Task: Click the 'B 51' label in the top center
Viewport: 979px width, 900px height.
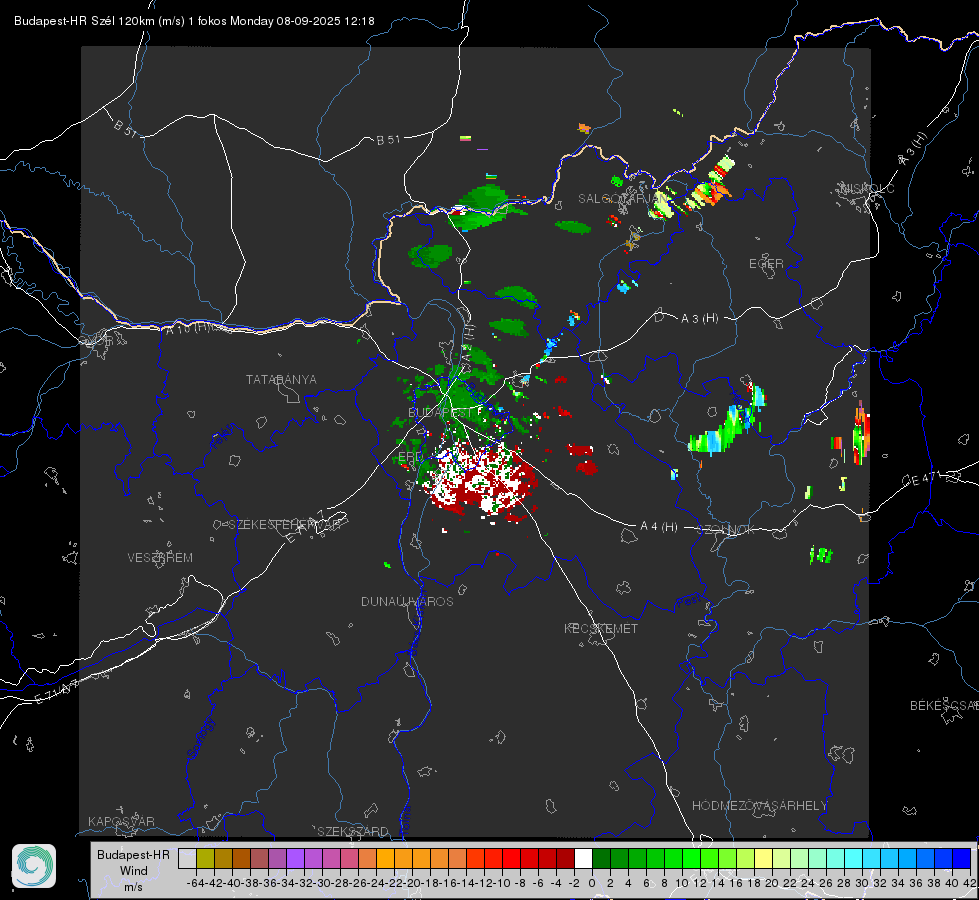Action: click(388, 140)
